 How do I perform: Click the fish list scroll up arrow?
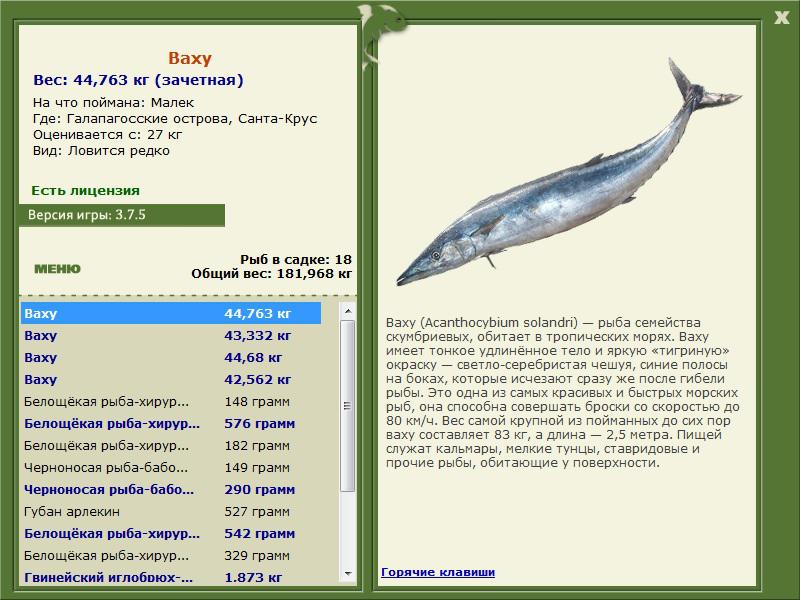tap(348, 311)
